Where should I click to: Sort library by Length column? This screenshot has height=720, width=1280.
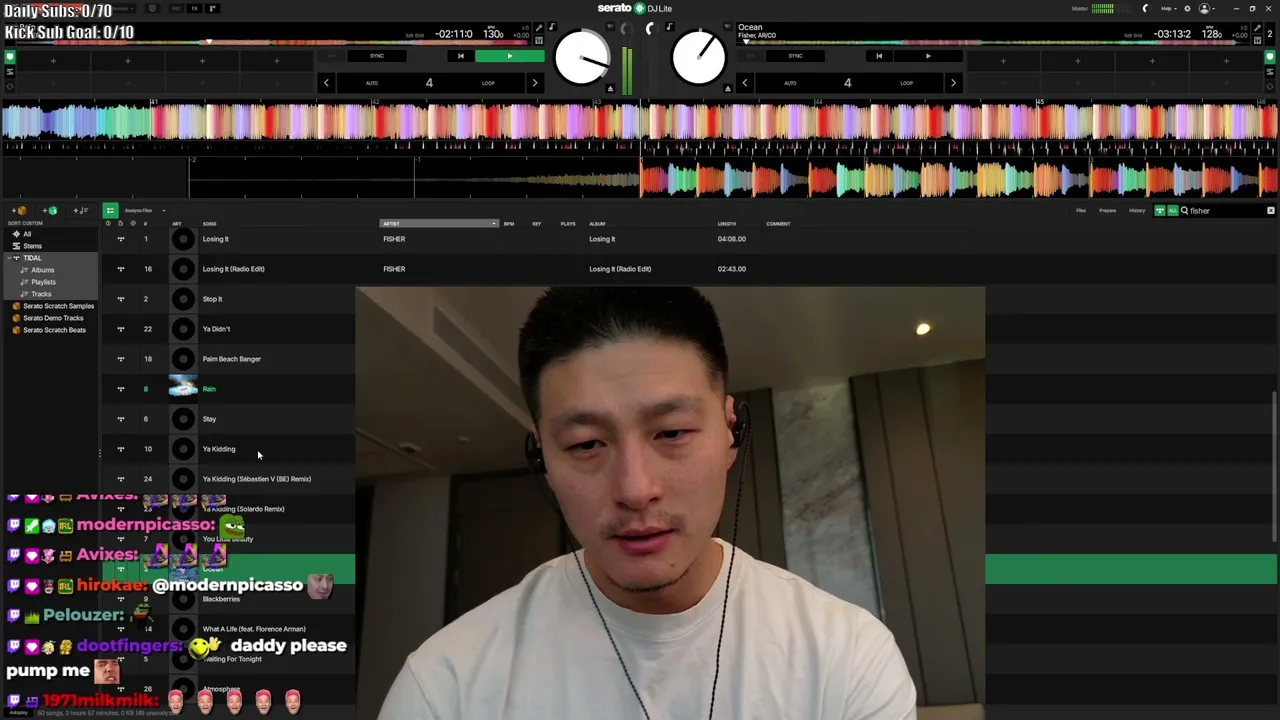(727, 224)
